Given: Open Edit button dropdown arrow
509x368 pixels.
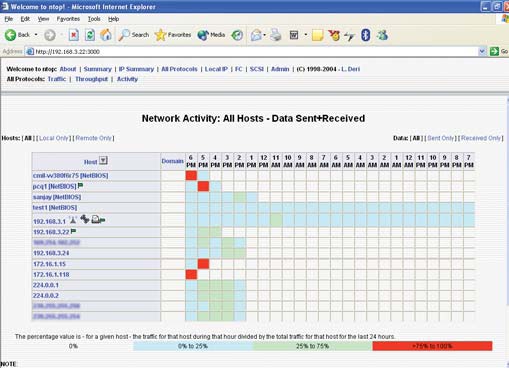Looking at the screenshot, I should click(305, 35).
